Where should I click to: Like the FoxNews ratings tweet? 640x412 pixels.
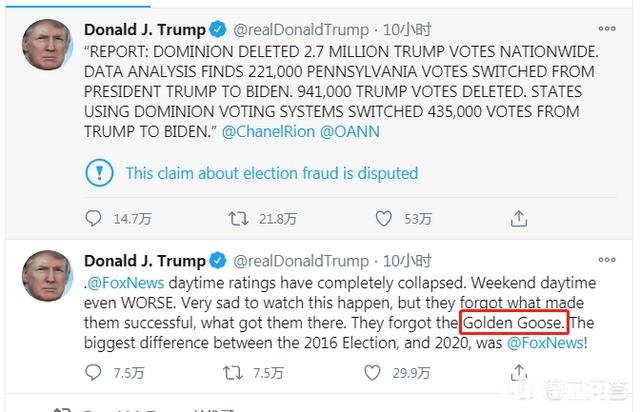click(373, 372)
